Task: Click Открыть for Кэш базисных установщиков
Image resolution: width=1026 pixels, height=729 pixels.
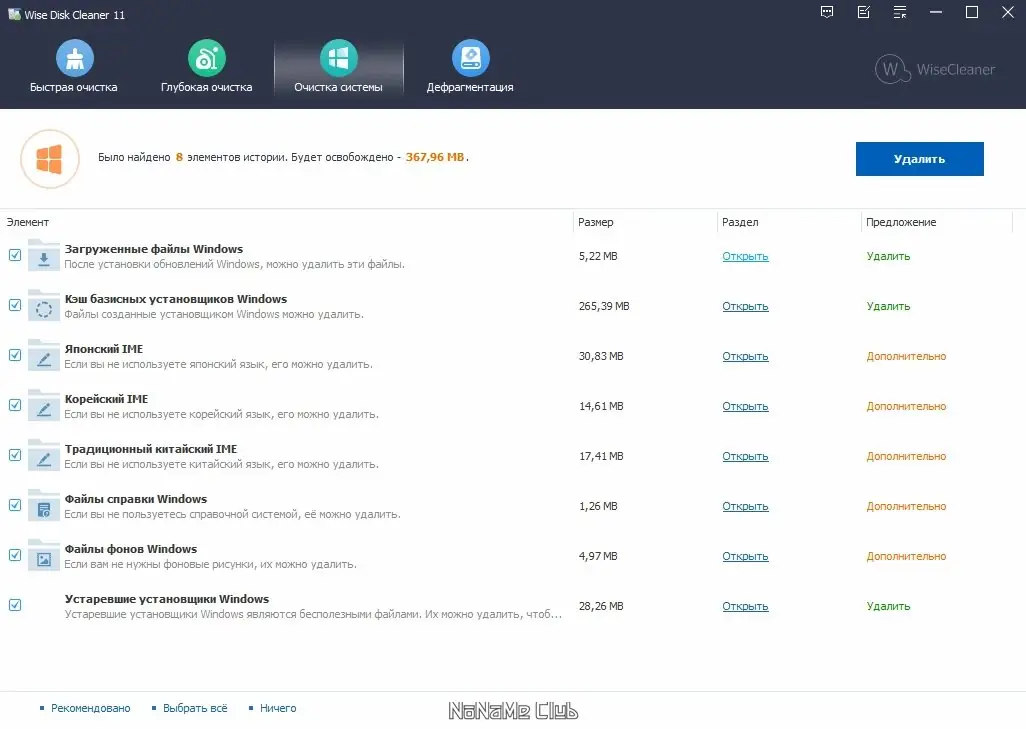Action: (x=745, y=306)
